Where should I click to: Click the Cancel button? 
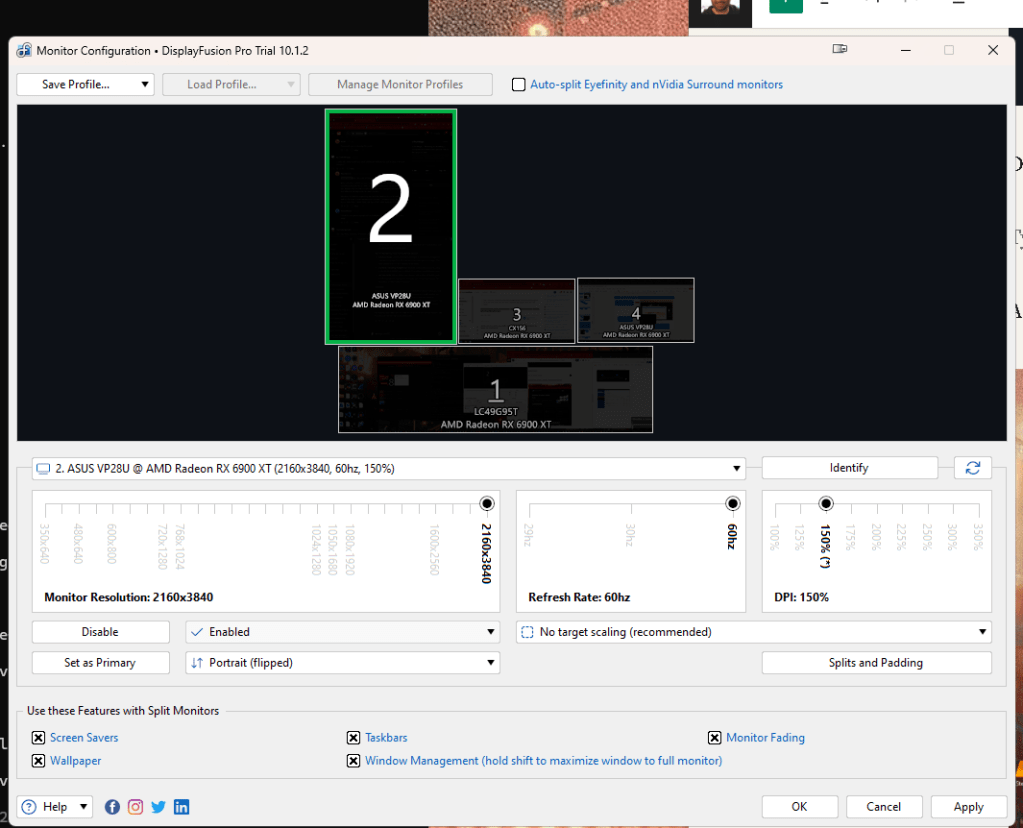click(x=883, y=807)
